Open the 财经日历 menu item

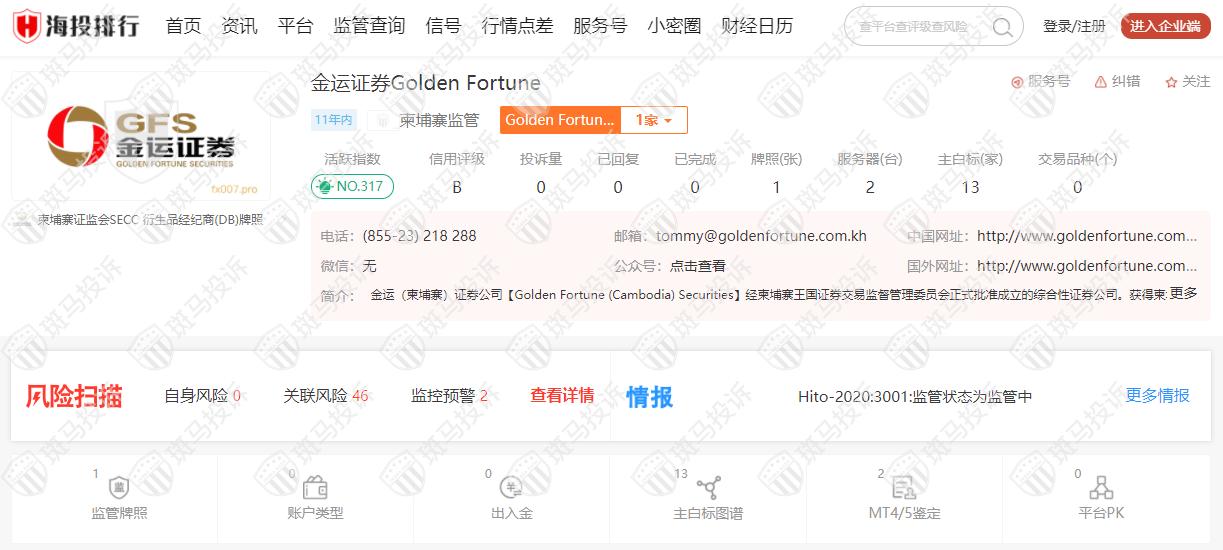(x=757, y=26)
